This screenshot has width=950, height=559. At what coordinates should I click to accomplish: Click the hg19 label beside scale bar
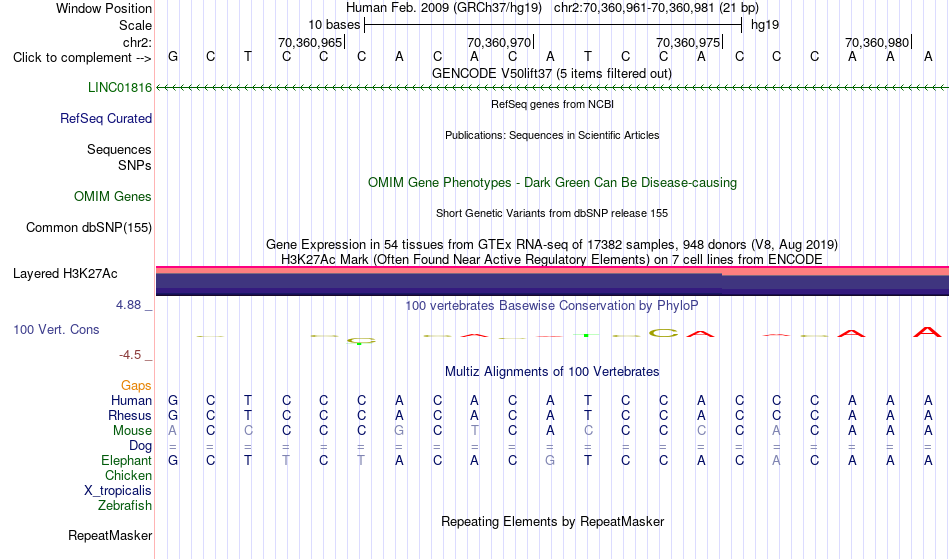pyautogui.click(x=765, y=25)
